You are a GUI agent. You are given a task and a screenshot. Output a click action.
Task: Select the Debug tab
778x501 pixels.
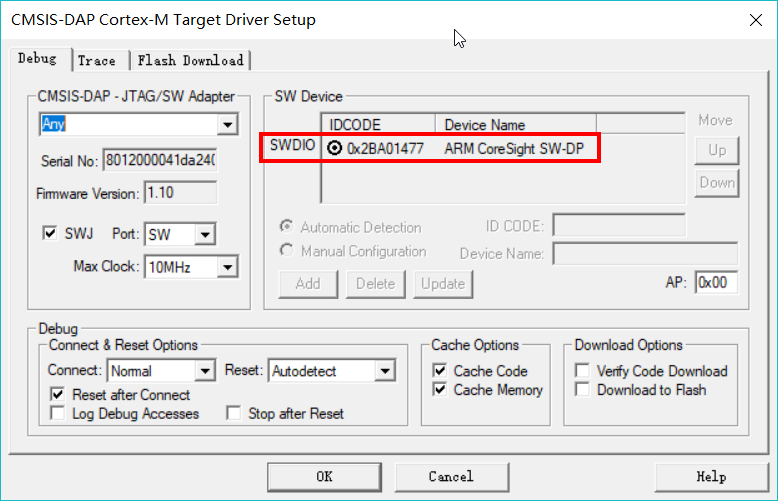coord(38,59)
